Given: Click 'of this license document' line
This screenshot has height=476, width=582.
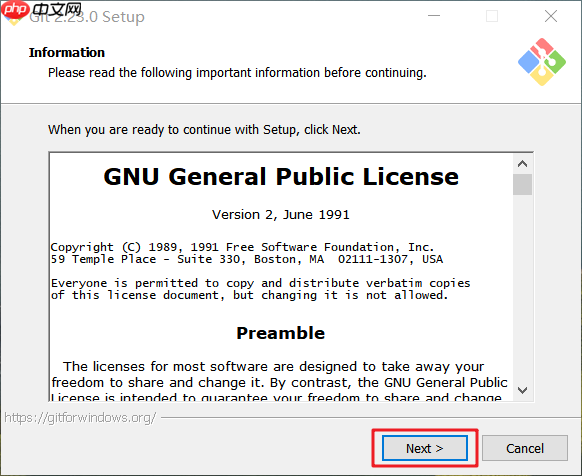Looking at the screenshot, I should pos(249,296).
